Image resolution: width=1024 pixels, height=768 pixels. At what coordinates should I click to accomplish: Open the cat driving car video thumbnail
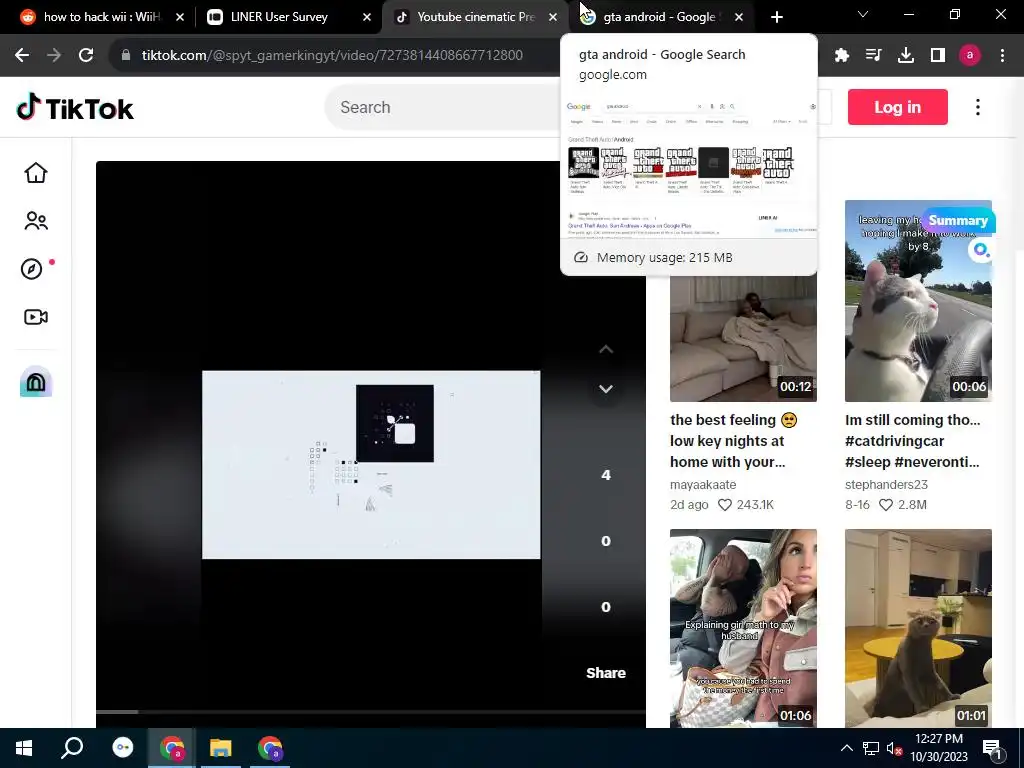[918, 300]
